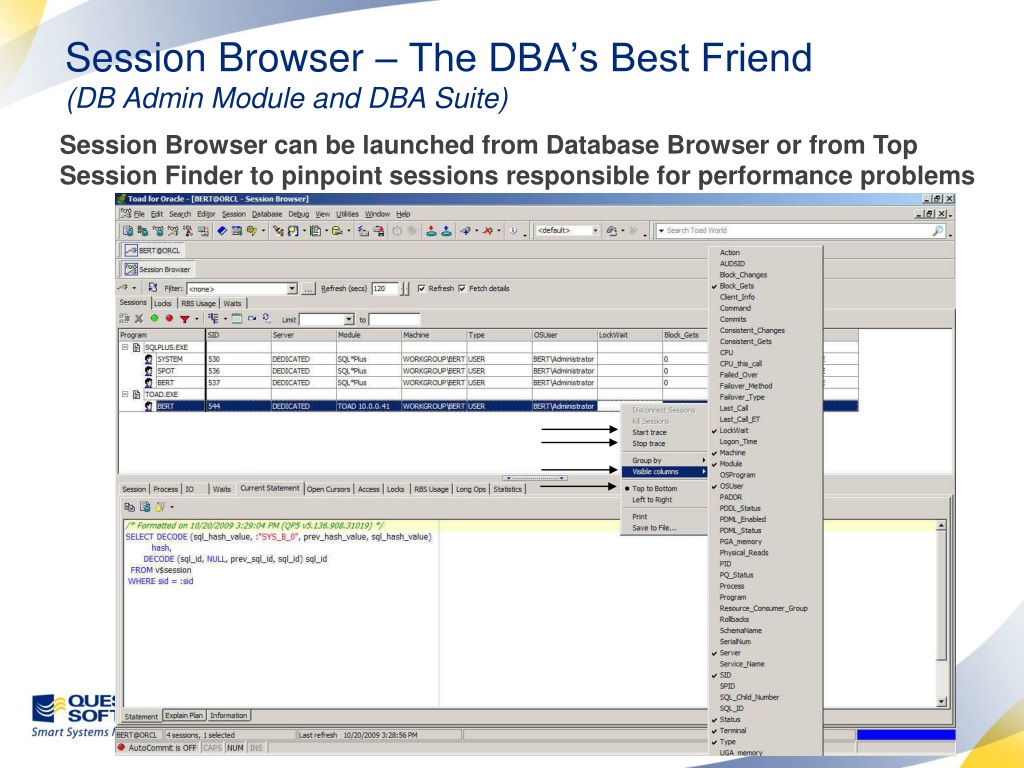The image size is (1024, 768).
Task: Collapse the TOAD.EXE tree node
Action: (x=125, y=394)
